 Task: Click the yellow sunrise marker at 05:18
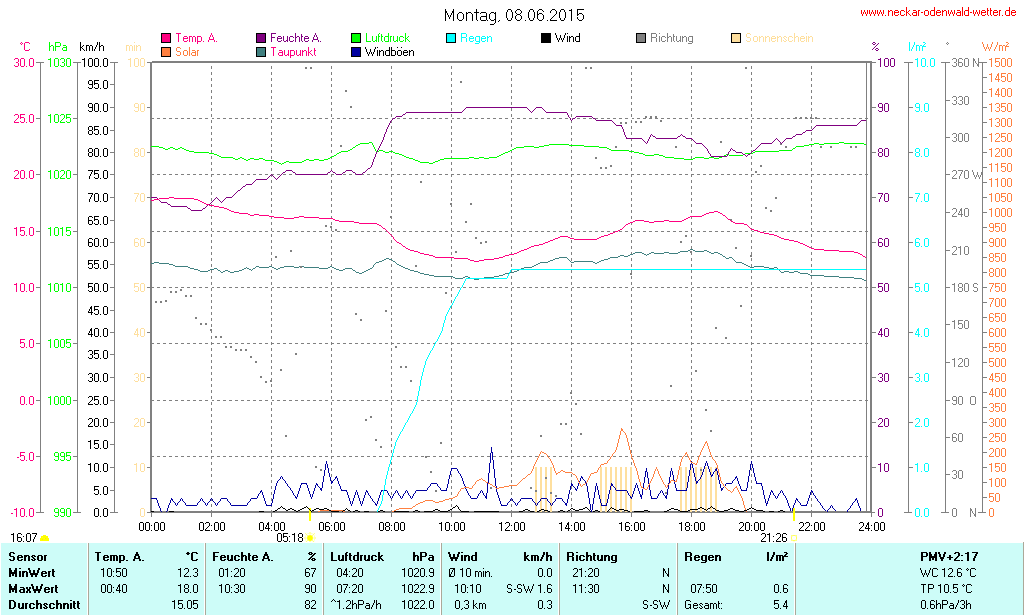(x=310, y=538)
